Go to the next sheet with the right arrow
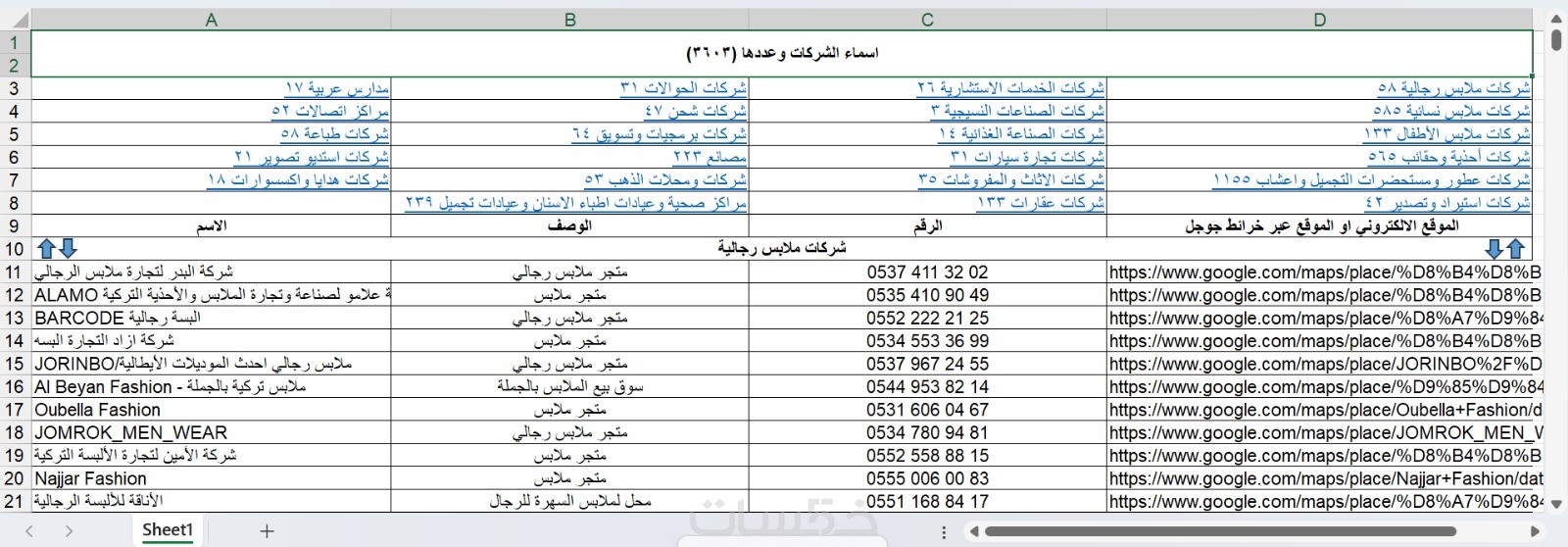The width and height of the screenshot is (1568, 547). click(69, 531)
